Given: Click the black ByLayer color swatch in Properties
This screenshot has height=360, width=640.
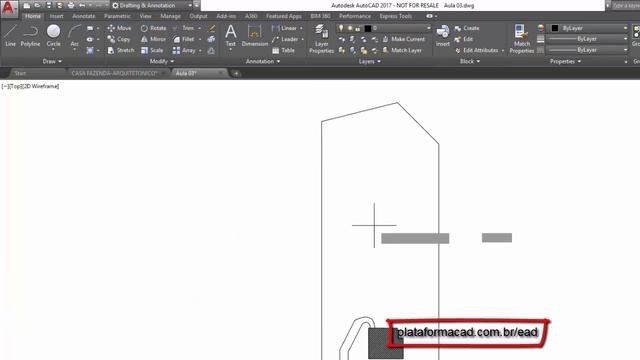Looking at the screenshot, I should pos(555,28).
